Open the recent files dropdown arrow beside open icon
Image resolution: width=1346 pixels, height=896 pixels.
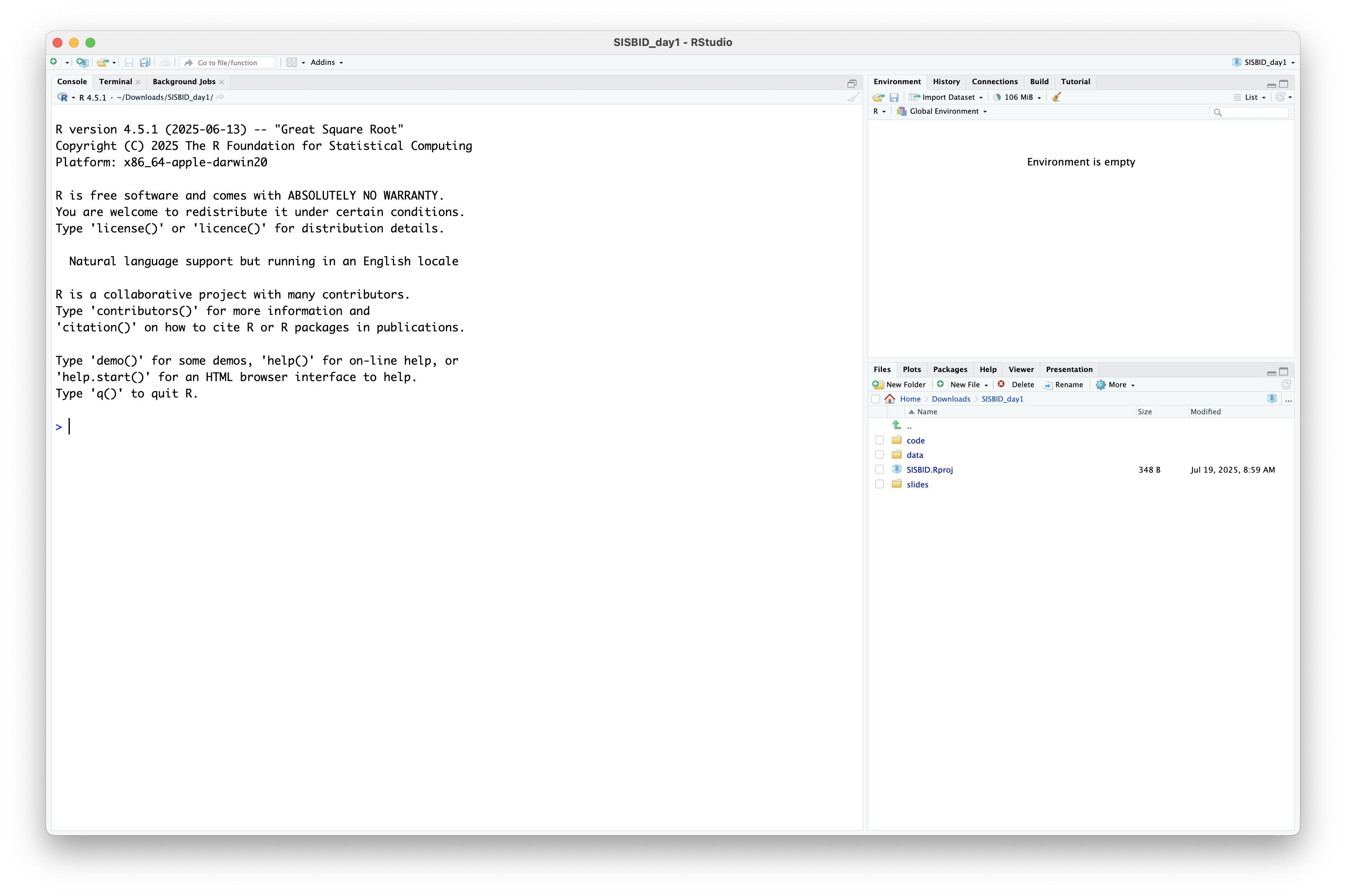coord(114,63)
